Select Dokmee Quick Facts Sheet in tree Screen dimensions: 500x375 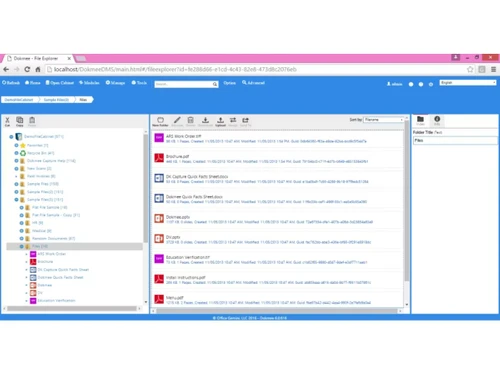coord(60,277)
